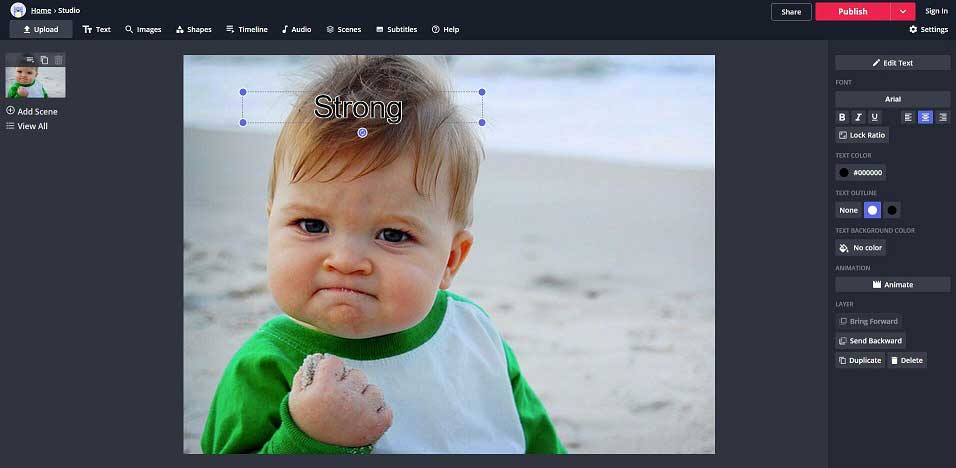Open the Arial font dropdown
The image size is (956, 468).
892,99
